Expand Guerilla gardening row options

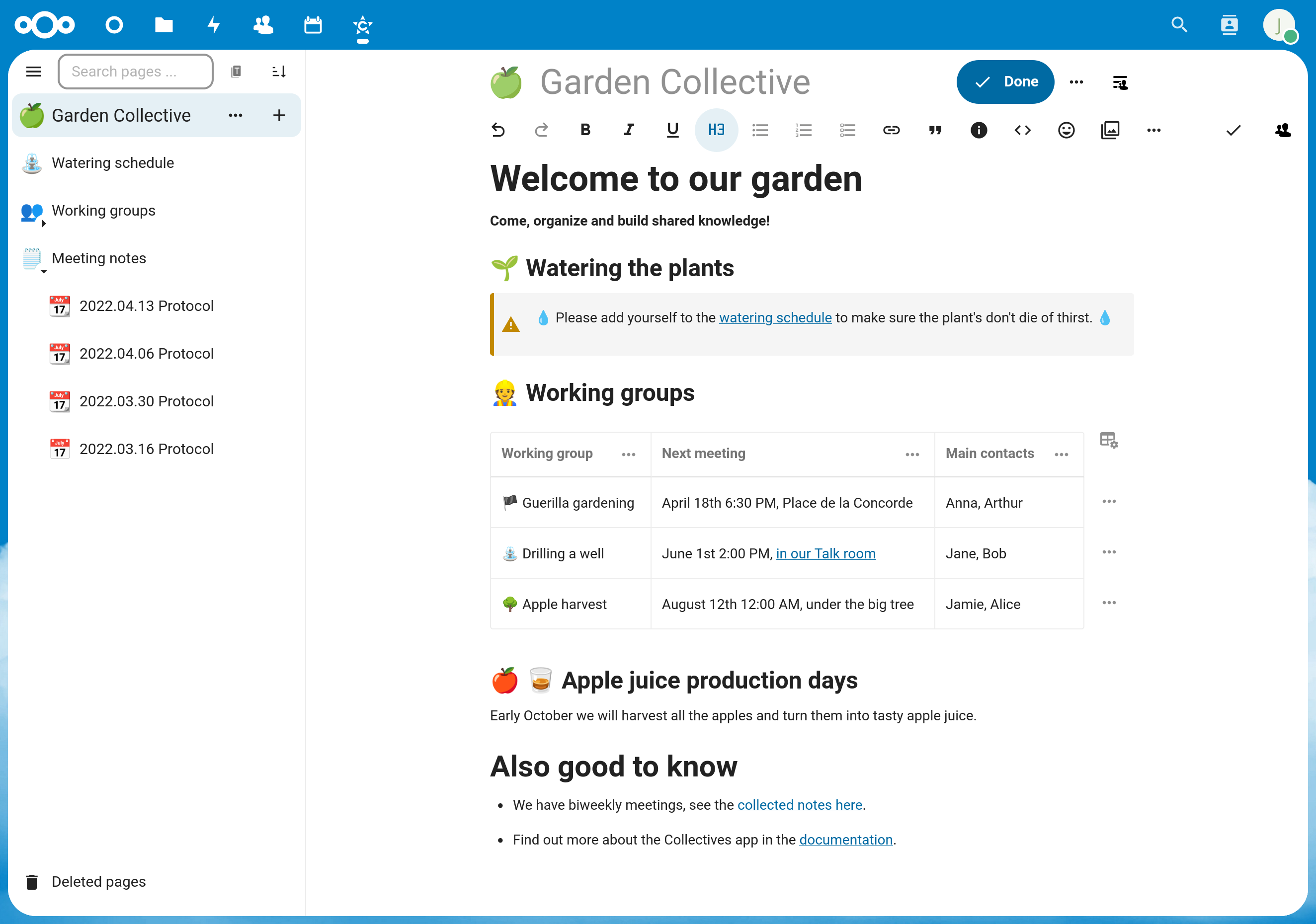point(1108,502)
